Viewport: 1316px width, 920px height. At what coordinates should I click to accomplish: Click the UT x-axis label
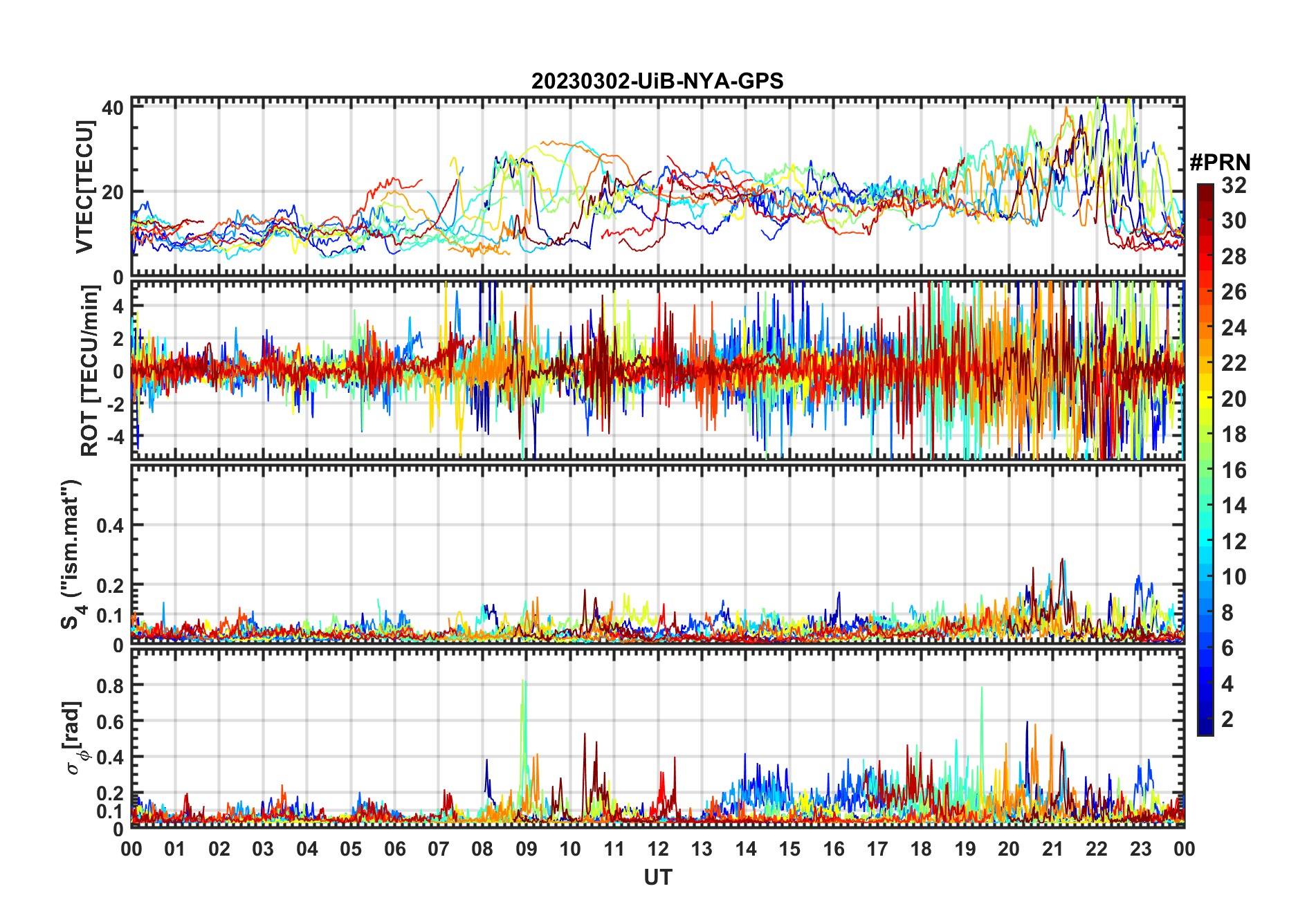[657, 877]
